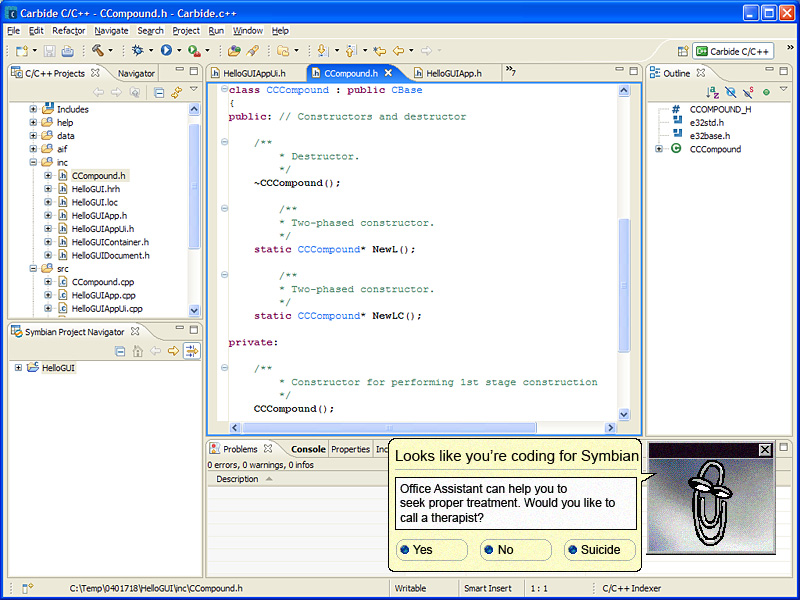This screenshot has width=800, height=600.
Task: Select CCompound.cpp in the src folder
Action: click(103, 282)
